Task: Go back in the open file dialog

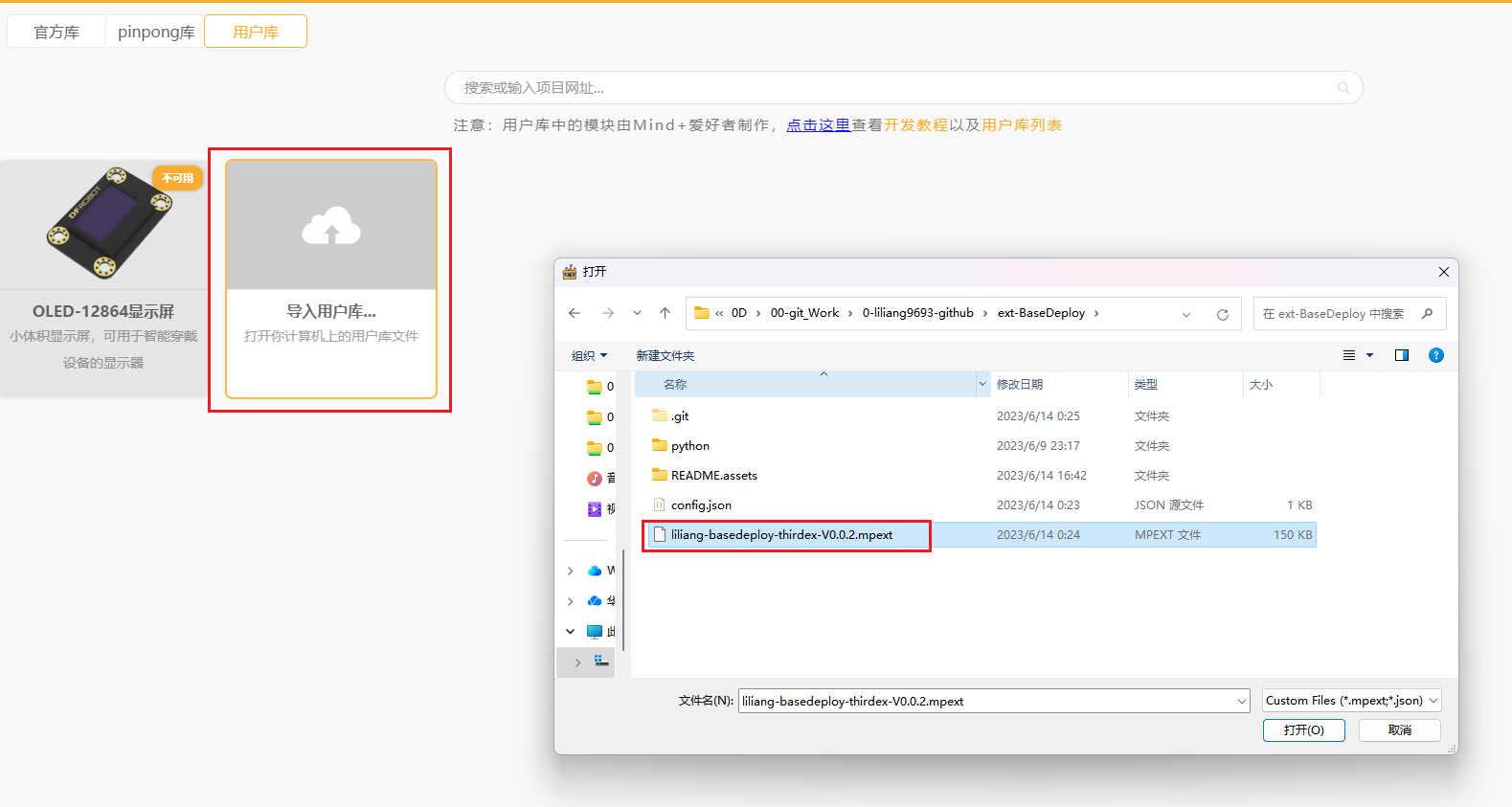Action: [575, 313]
